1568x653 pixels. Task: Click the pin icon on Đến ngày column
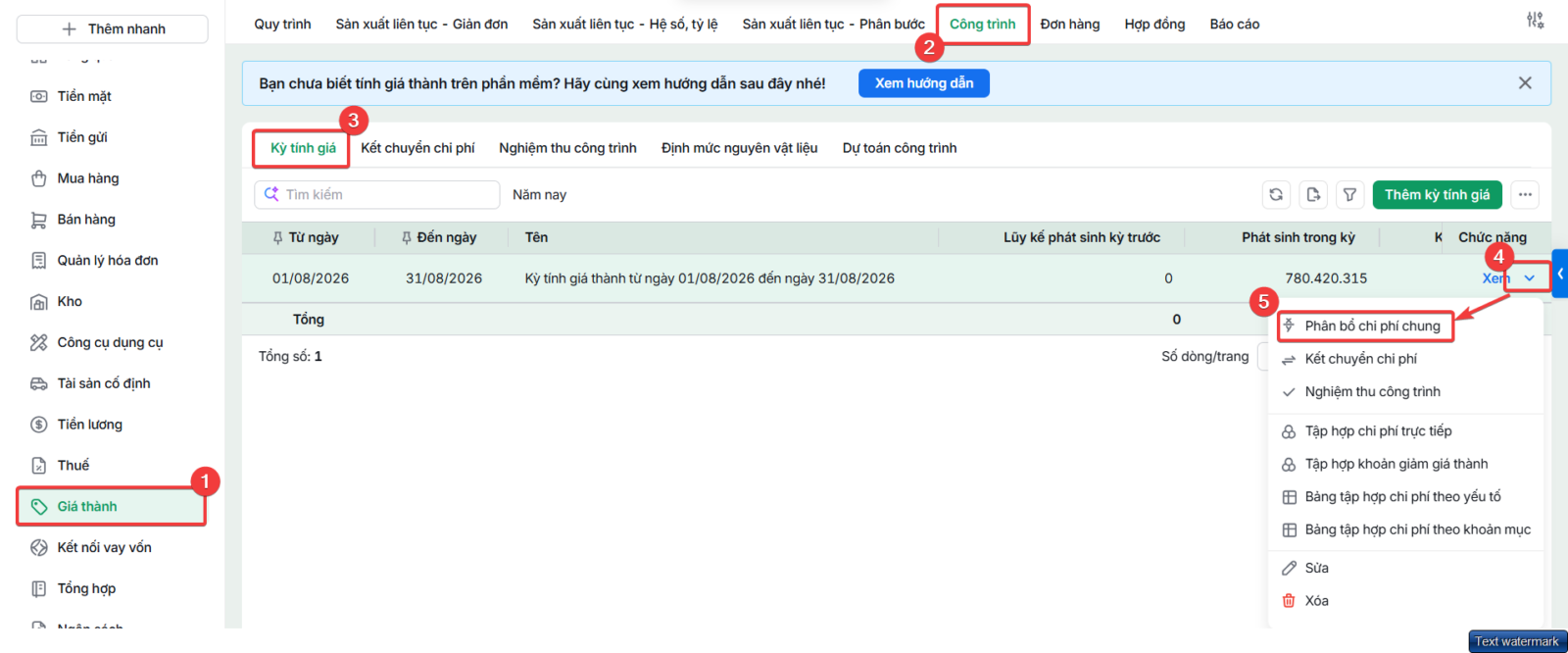pos(406,238)
